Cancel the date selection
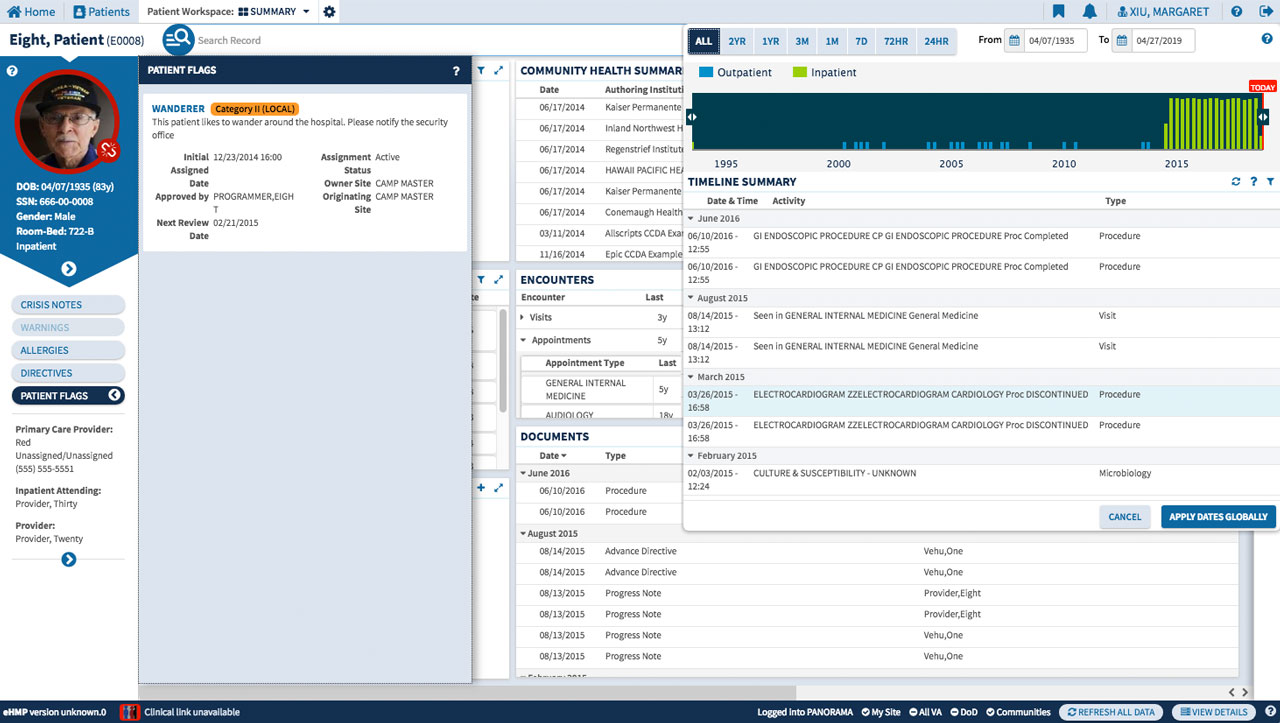This screenshot has width=1280, height=723. (1125, 517)
